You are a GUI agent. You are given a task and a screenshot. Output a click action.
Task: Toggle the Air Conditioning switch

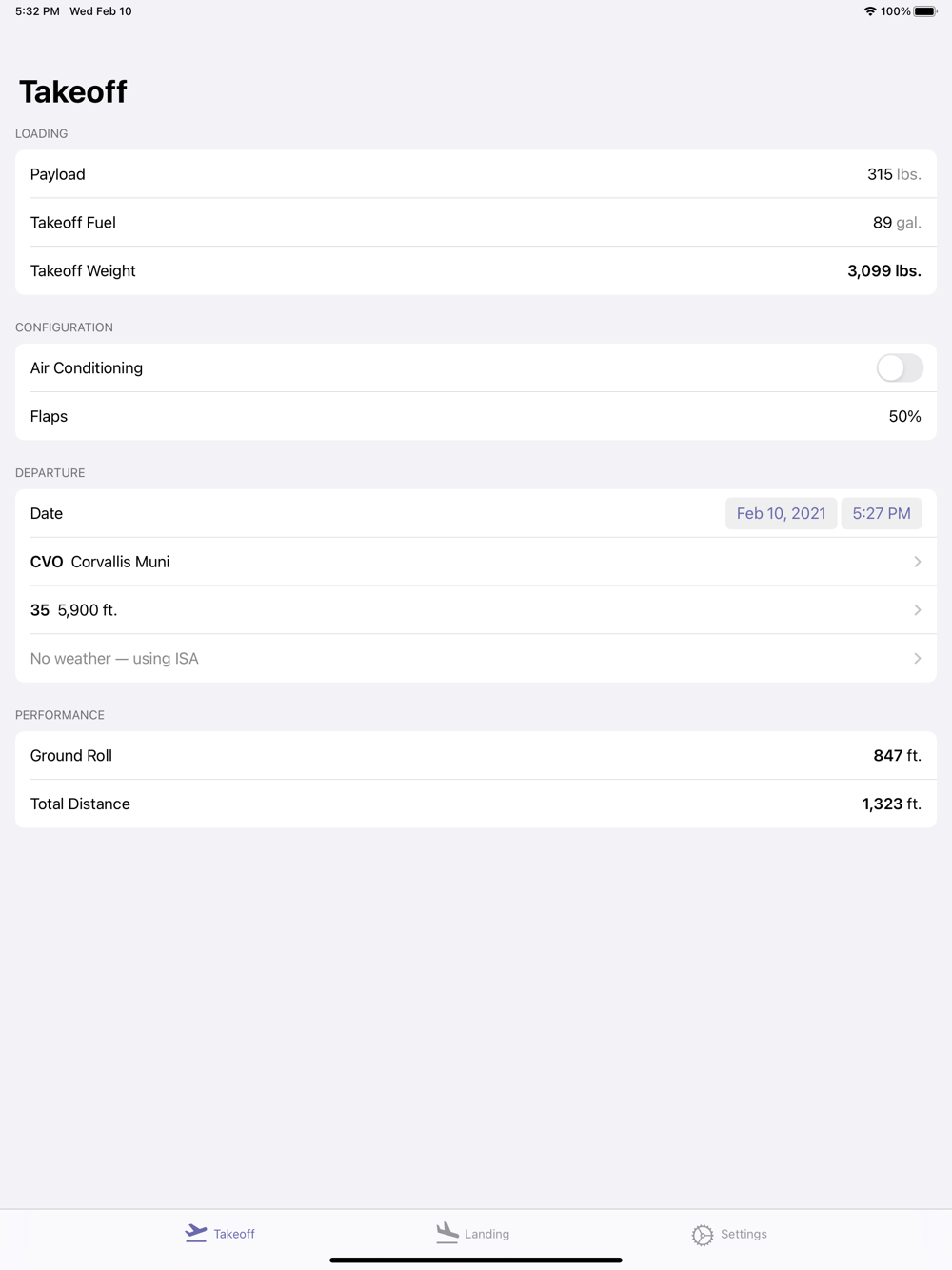click(899, 368)
